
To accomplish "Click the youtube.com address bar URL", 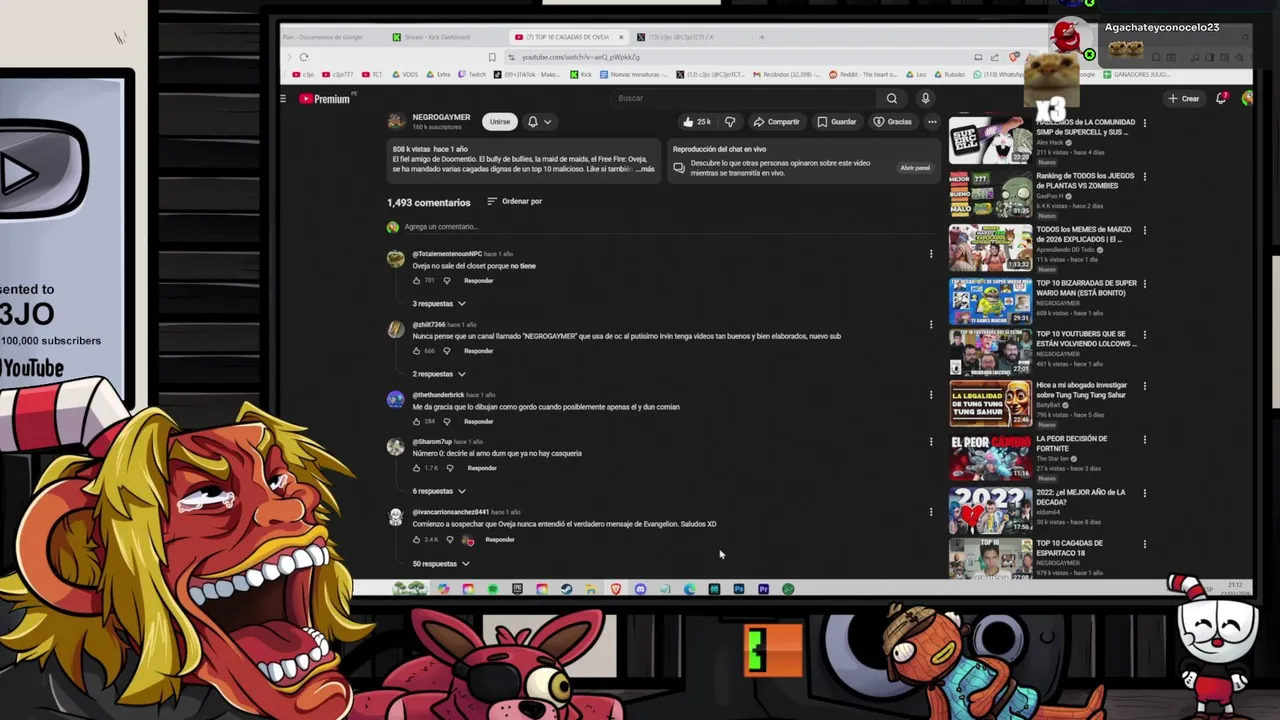I will [x=581, y=57].
